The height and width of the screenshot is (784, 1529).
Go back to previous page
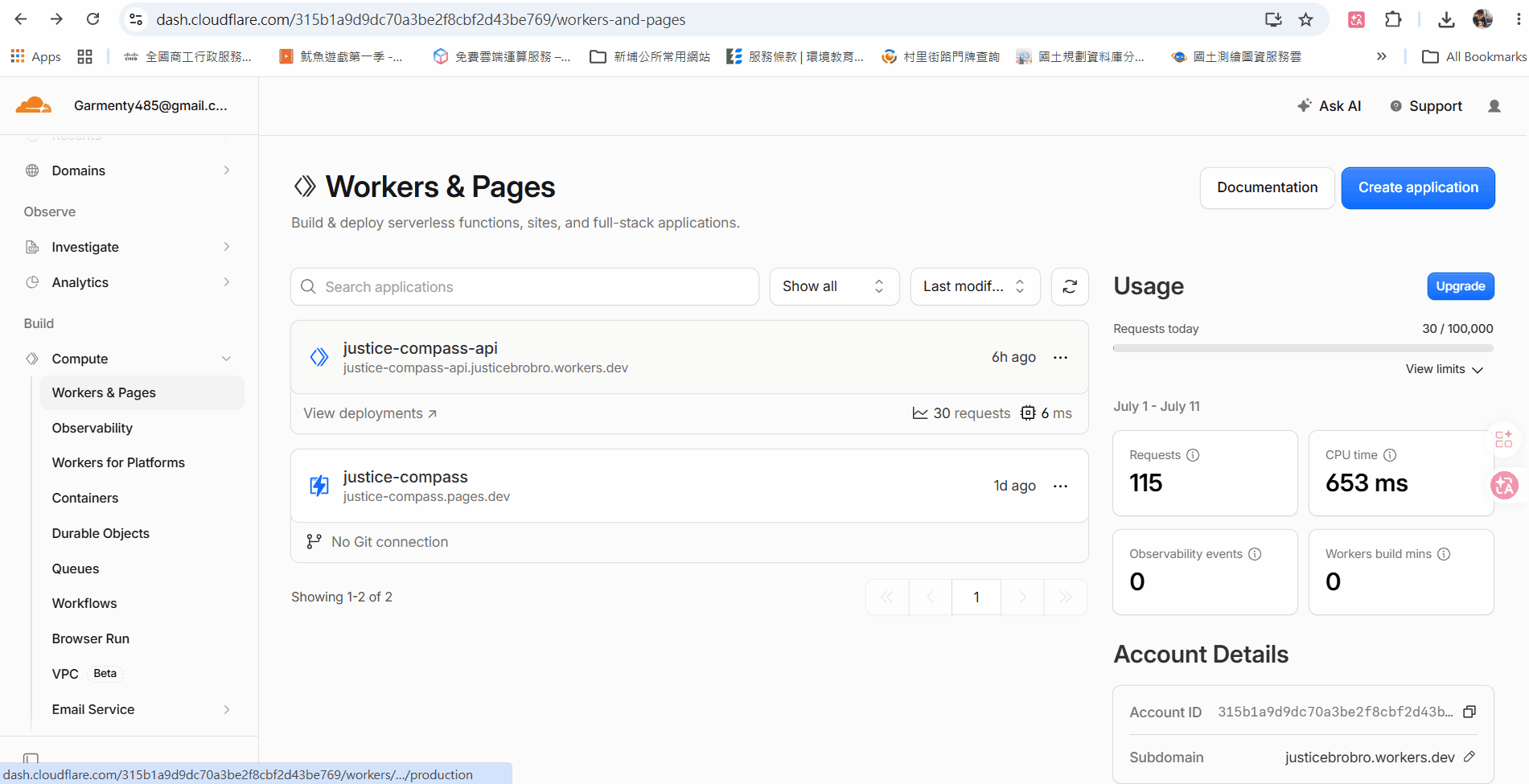pos(21,19)
